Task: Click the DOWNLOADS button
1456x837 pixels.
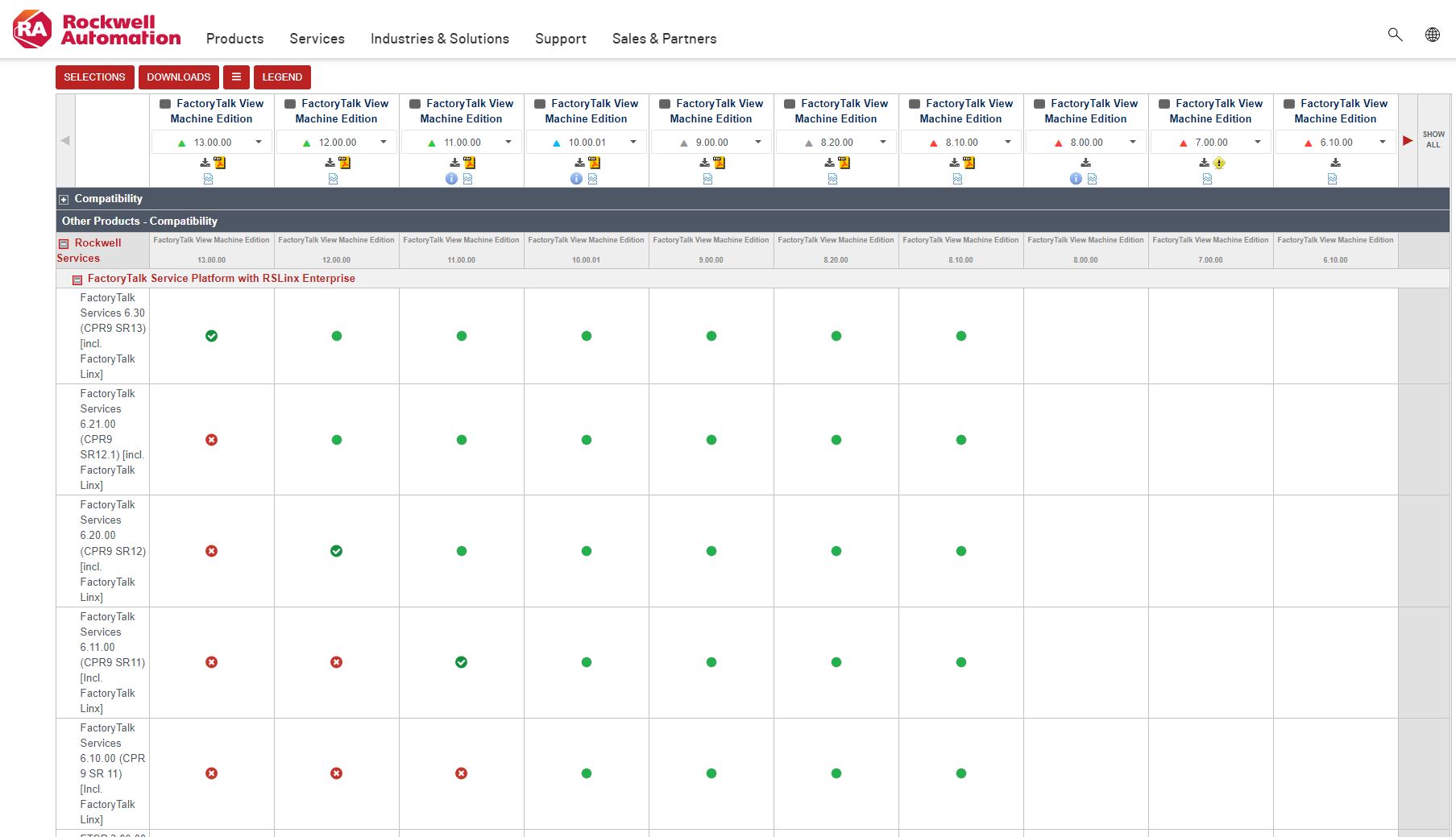Action: click(x=179, y=77)
